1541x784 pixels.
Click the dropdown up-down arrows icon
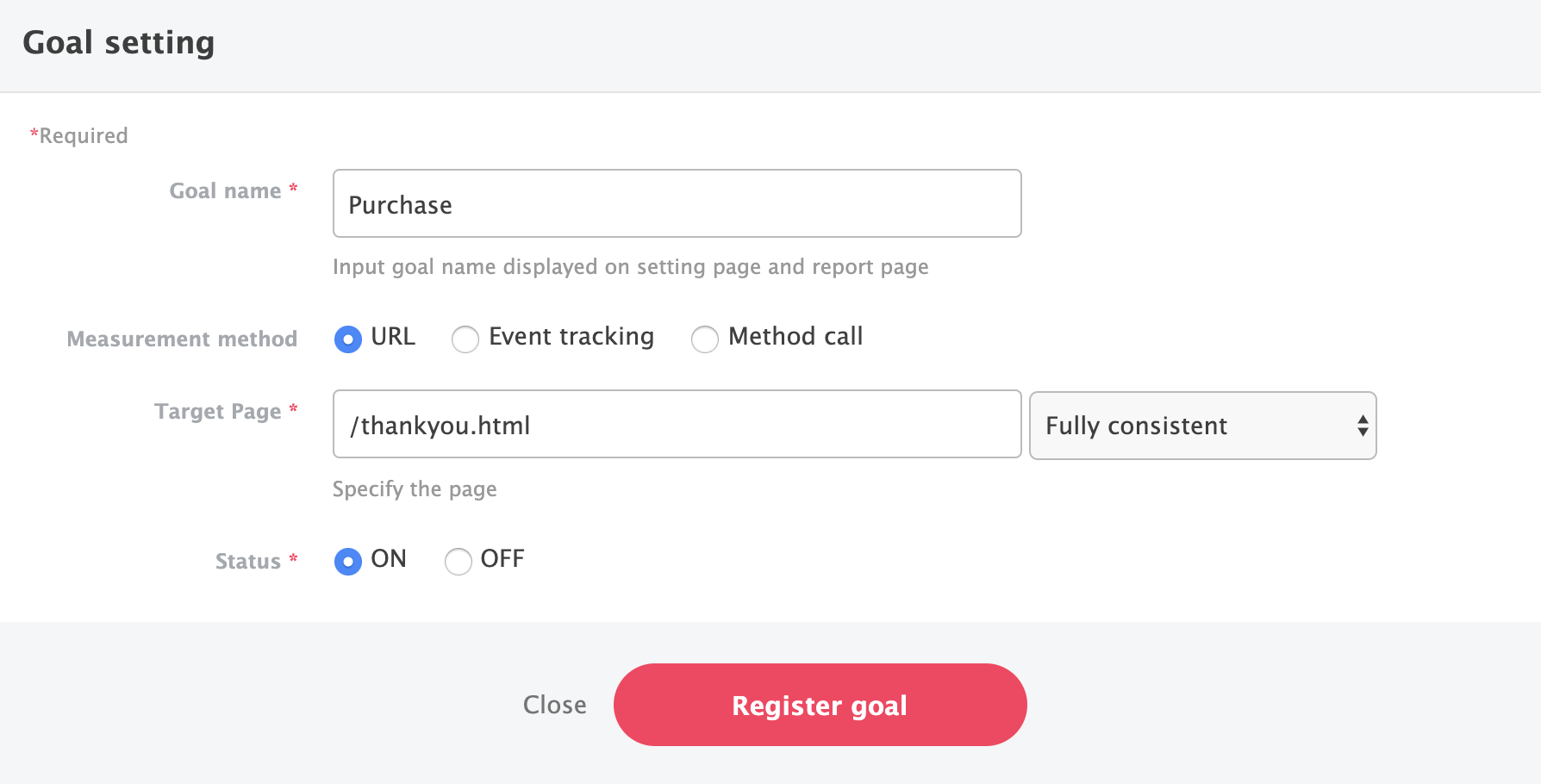click(x=1363, y=426)
